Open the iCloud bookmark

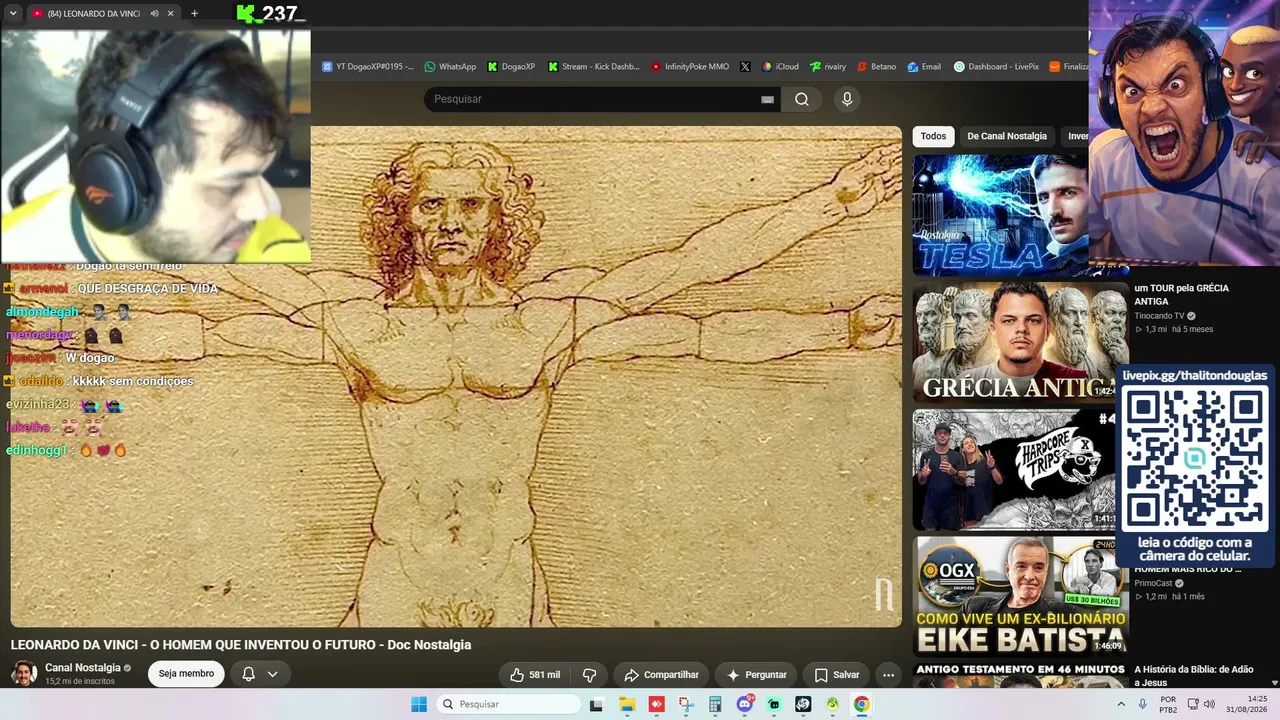pos(780,67)
